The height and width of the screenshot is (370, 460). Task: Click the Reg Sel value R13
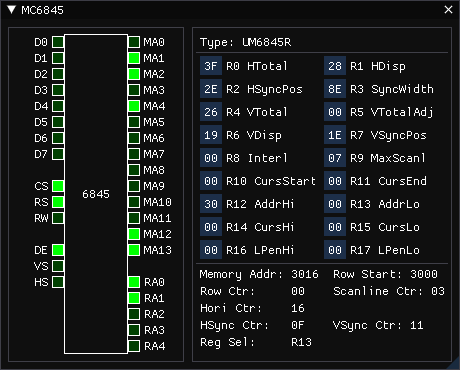click(301, 342)
